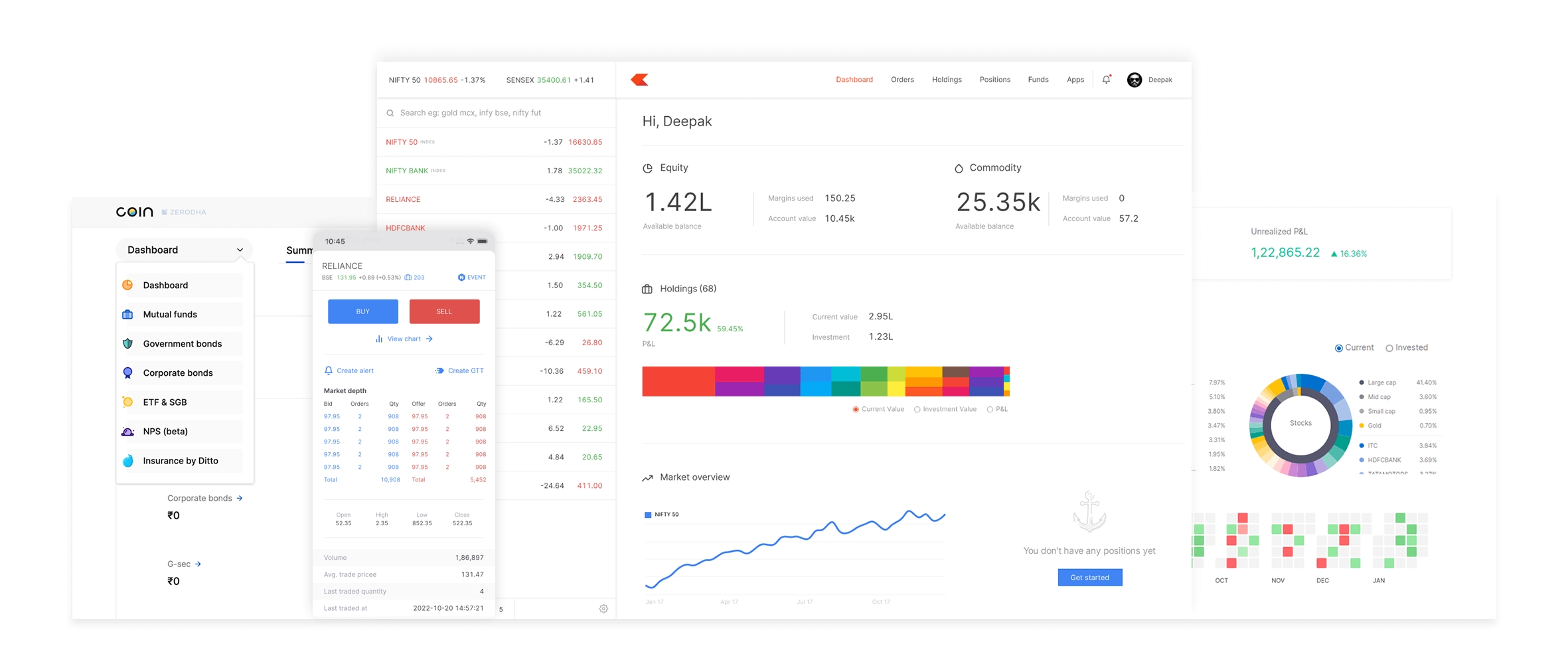Select the P&L radio button
Viewport: 1568px width, 660px height.
(x=988, y=409)
